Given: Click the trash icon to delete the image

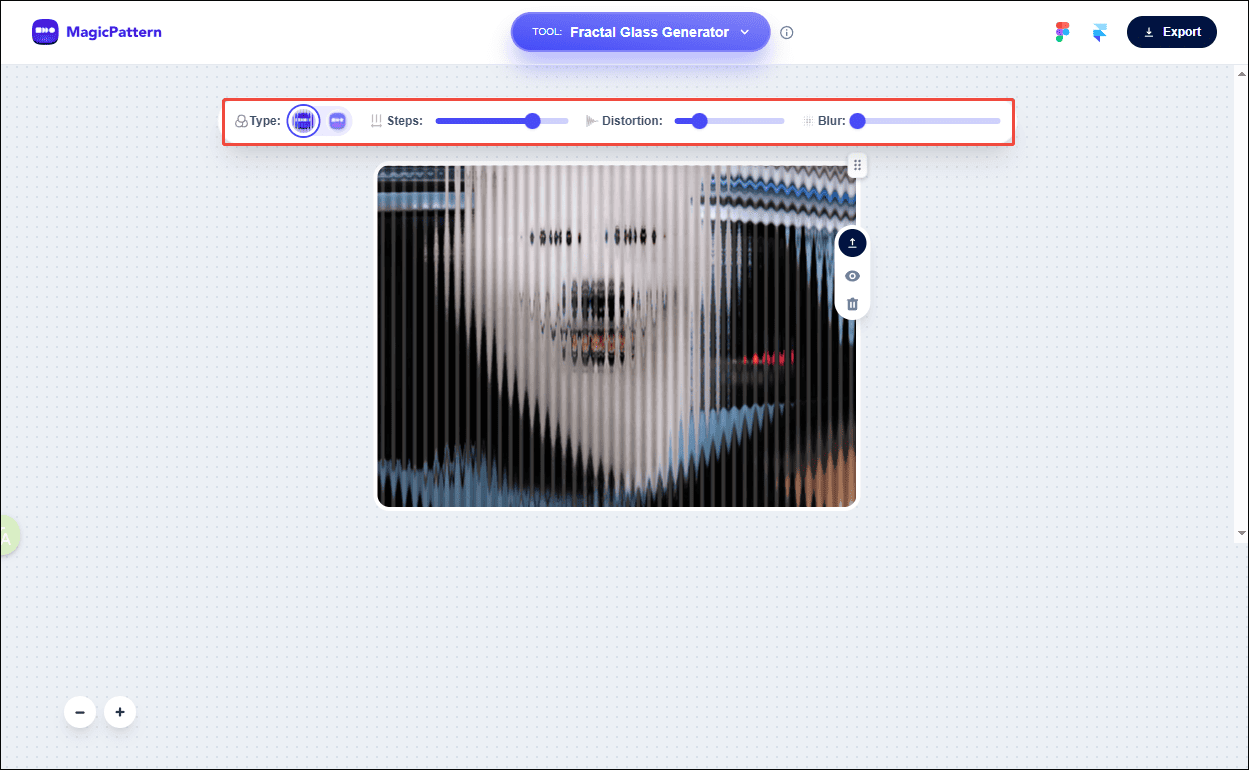Looking at the screenshot, I should pyautogui.click(x=851, y=303).
